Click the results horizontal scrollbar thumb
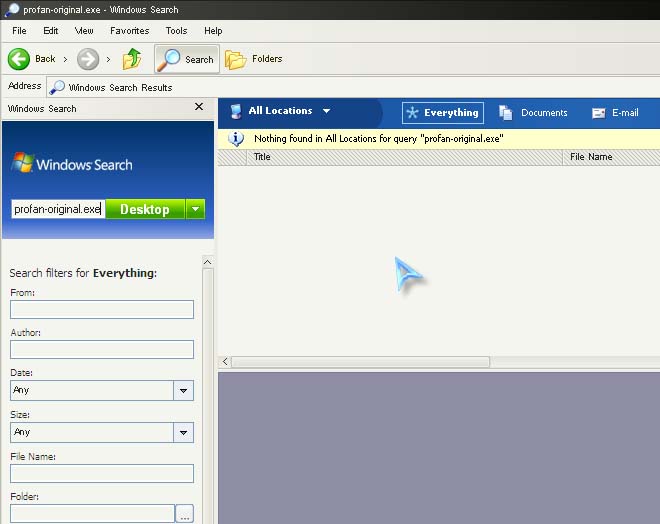The height and width of the screenshot is (524, 660). [361, 362]
